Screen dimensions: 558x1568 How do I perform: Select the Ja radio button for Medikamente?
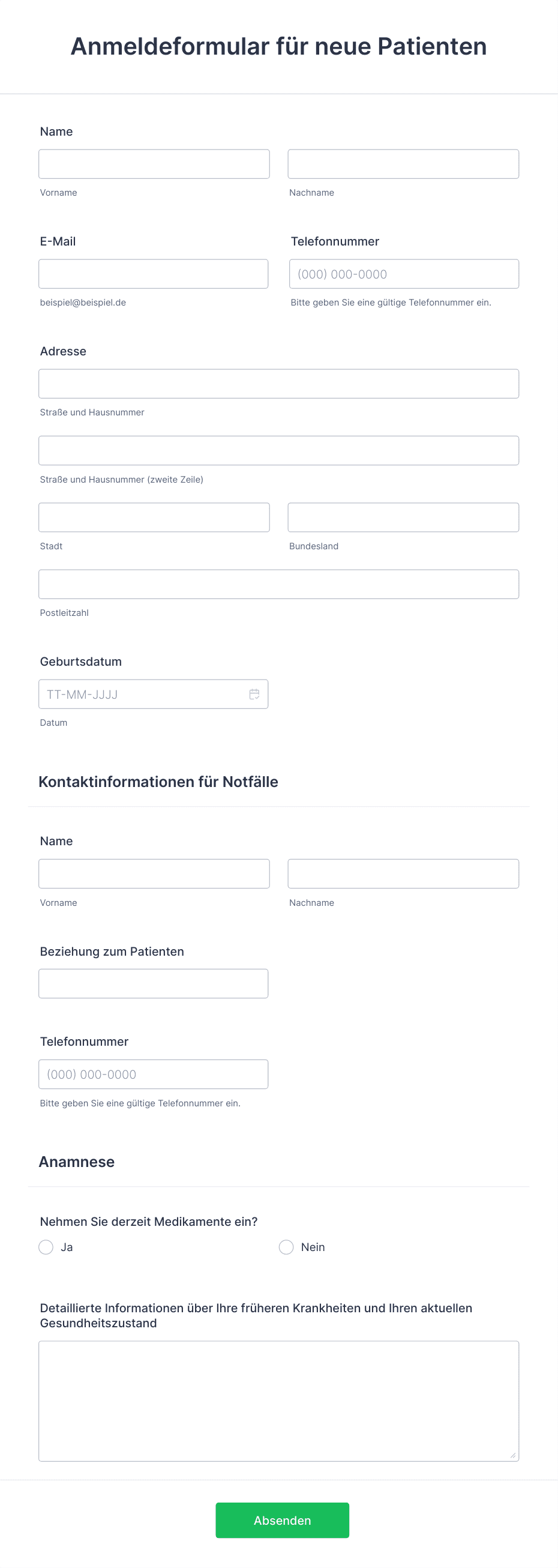(46, 1247)
